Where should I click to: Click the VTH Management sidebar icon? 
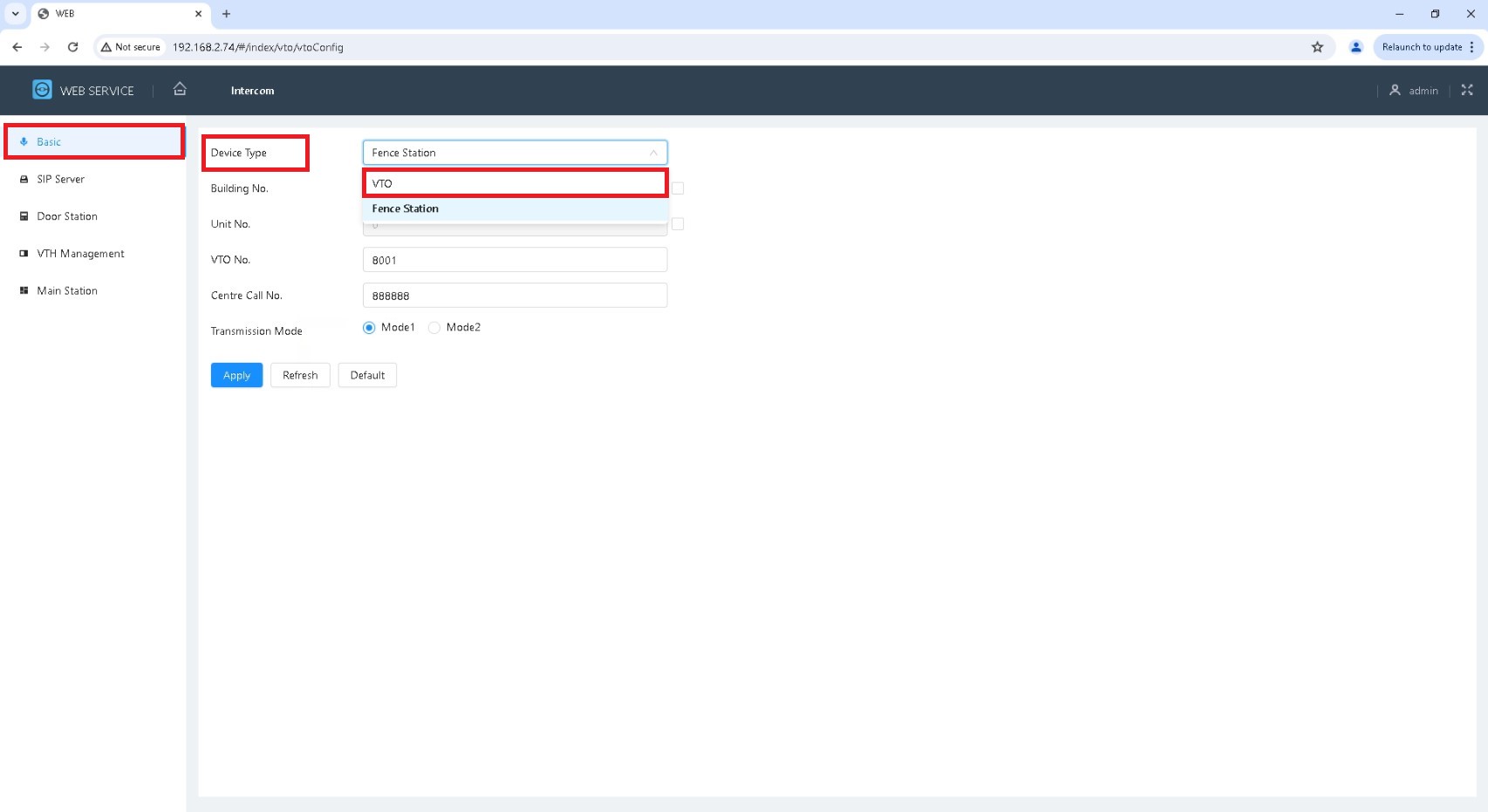[x=24, y=254]
